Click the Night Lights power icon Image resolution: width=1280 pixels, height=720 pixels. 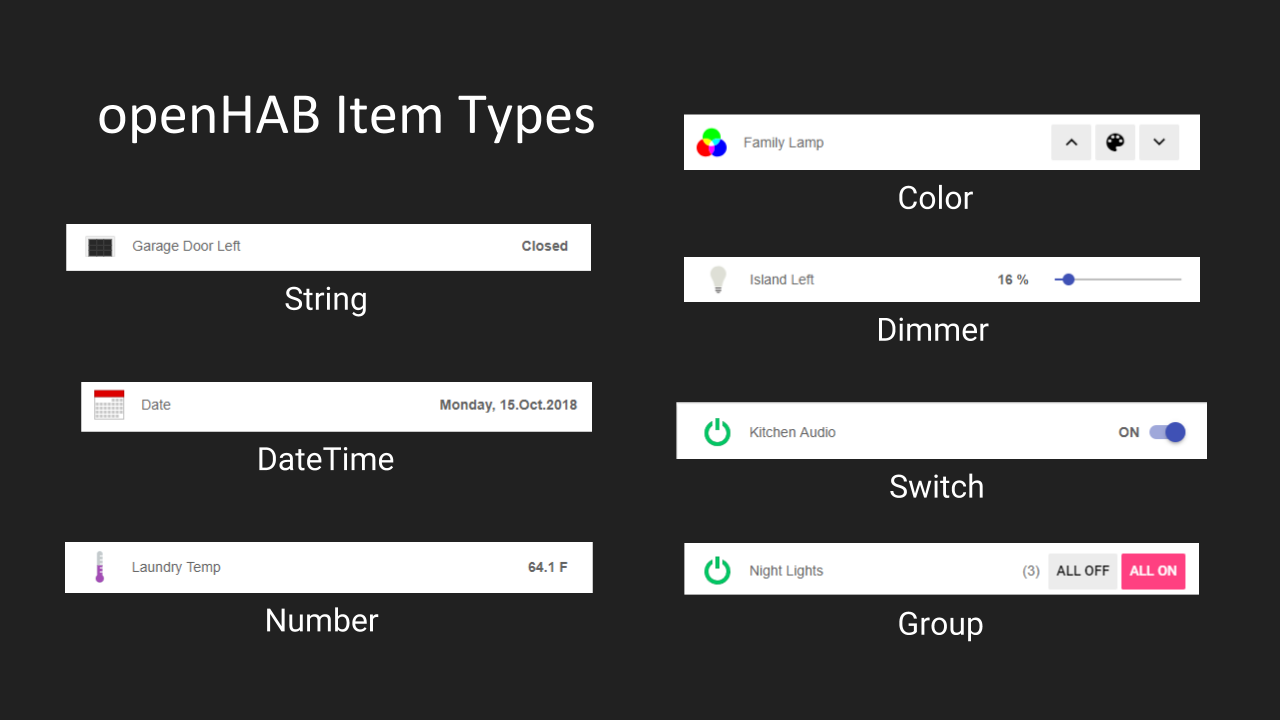coord(717,570)
